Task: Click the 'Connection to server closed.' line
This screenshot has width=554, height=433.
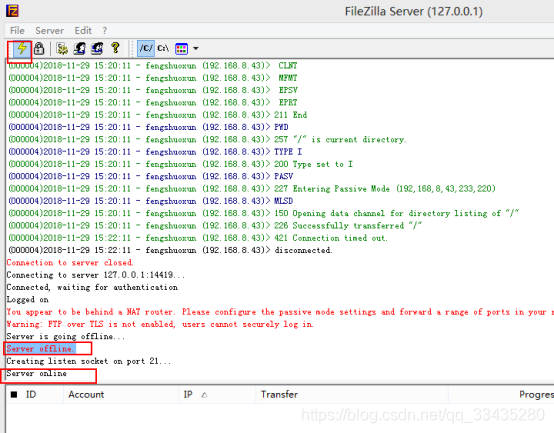Action: coord(70,263)
